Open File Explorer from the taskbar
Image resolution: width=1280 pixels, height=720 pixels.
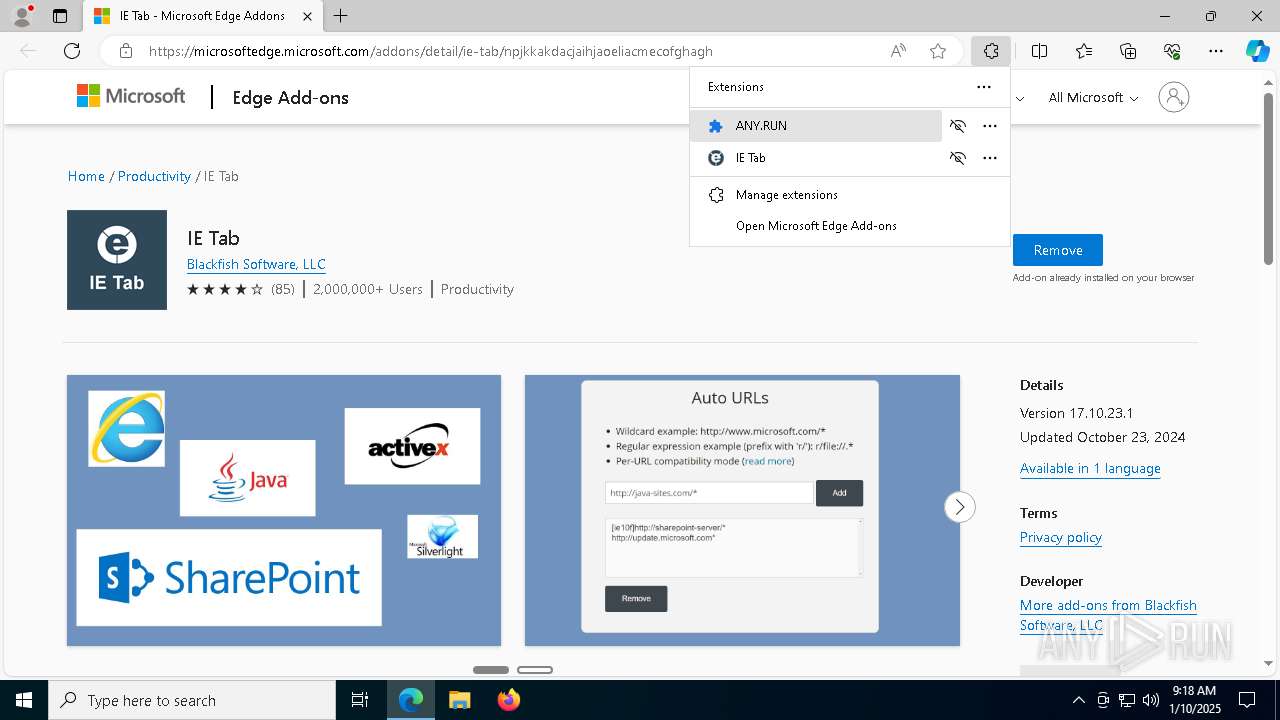tap(459, 700)
